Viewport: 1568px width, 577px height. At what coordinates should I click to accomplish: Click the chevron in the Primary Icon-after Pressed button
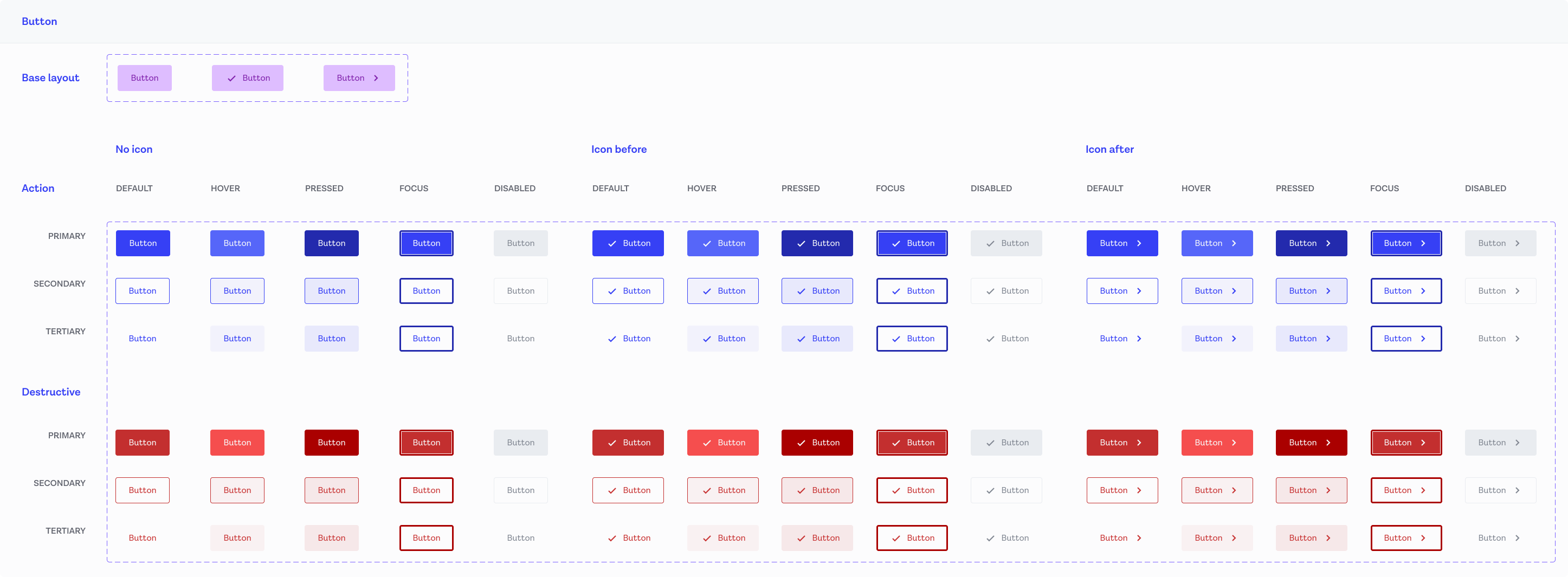(1329, 243)
